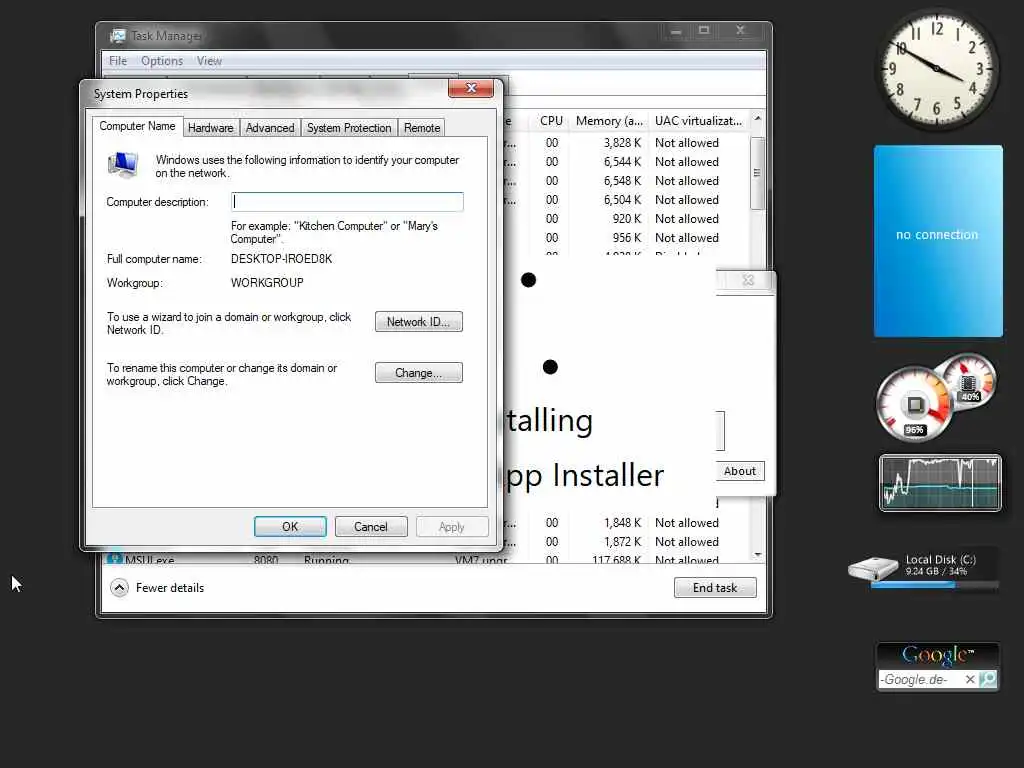This screenshot has width=1024, height=768.
Task: Close the System Properties dialog
Action: 471,88
